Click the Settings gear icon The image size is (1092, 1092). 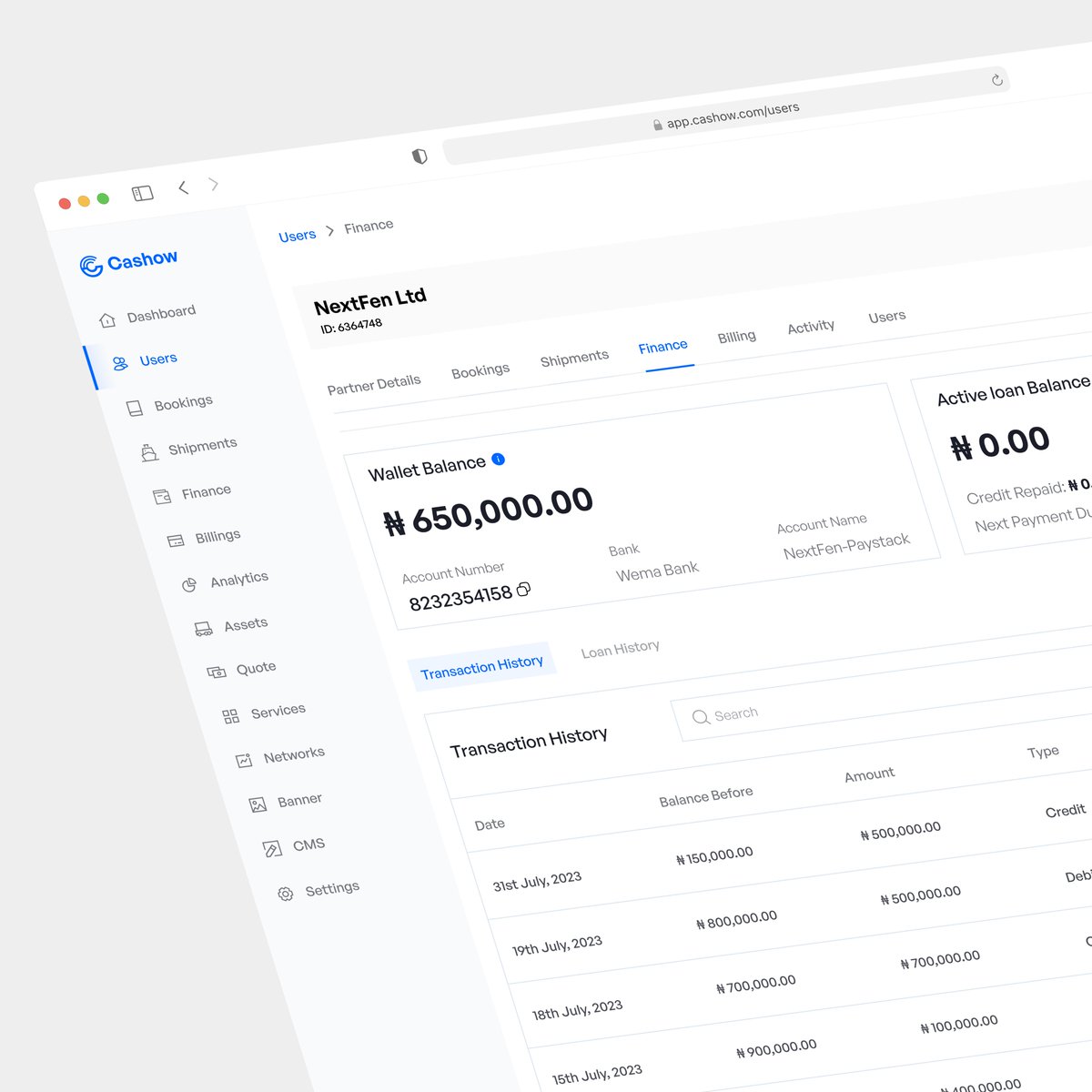[286, 894]
